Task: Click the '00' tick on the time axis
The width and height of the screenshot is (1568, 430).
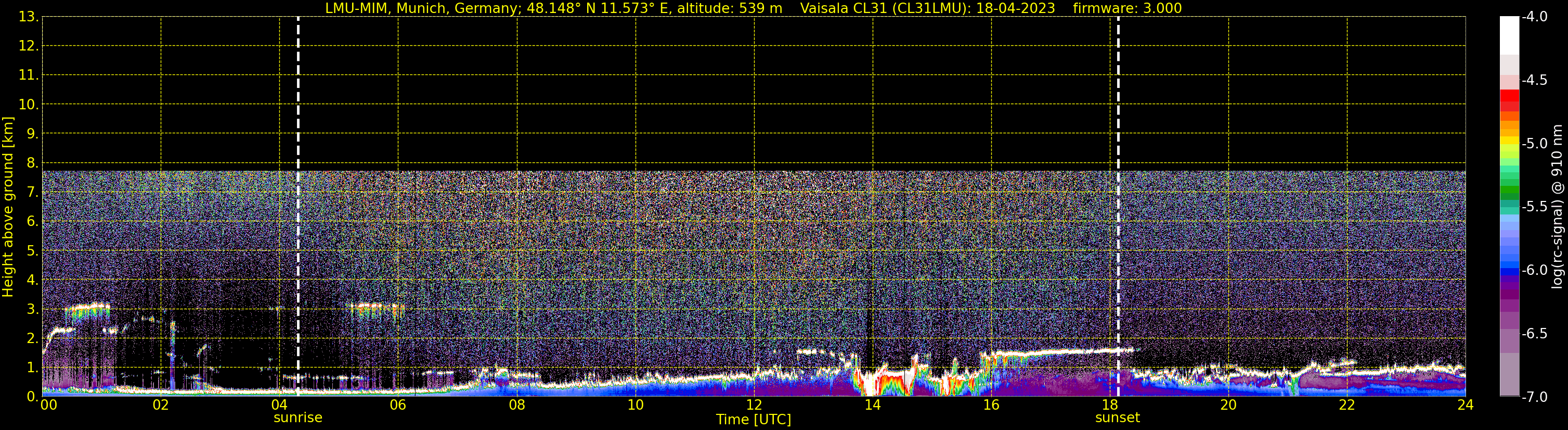Action: pyautogui.click(x=48, y=406)
